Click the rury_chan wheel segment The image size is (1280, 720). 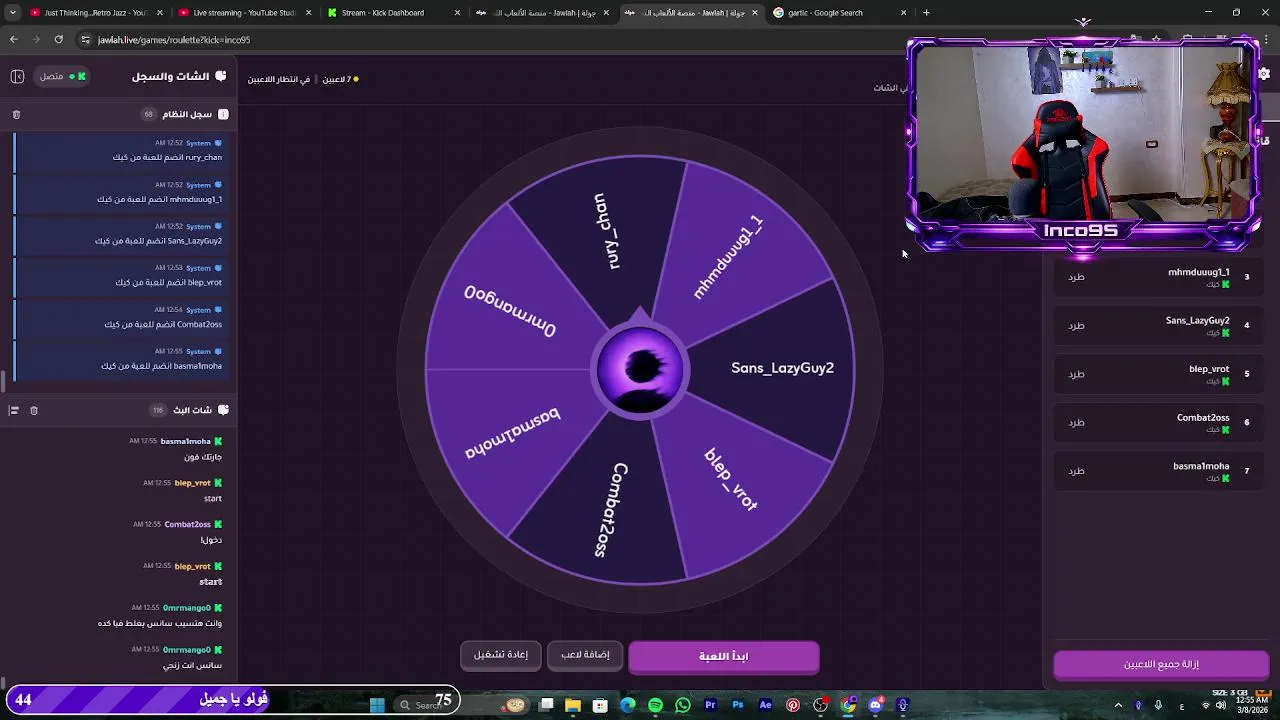(x=607, y=231)
